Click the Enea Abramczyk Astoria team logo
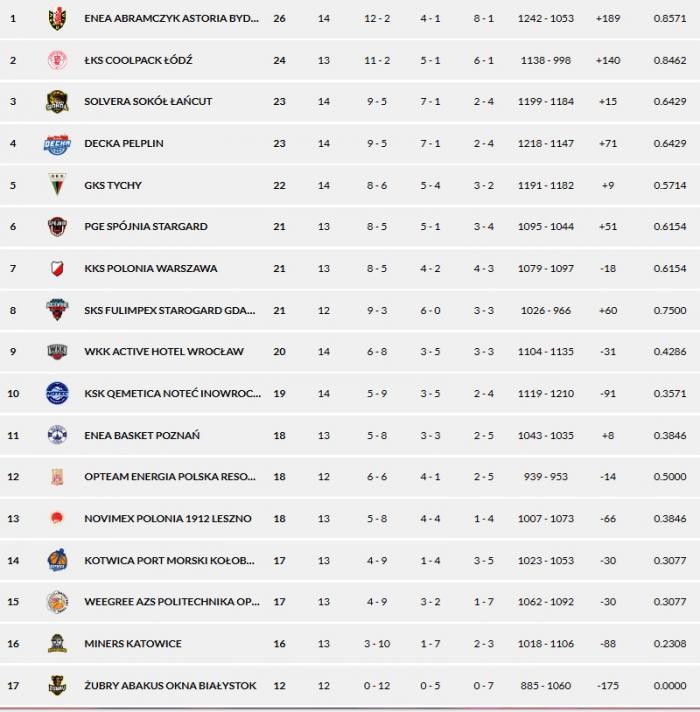Screen dimensions: 700x712 click(57, 18)
